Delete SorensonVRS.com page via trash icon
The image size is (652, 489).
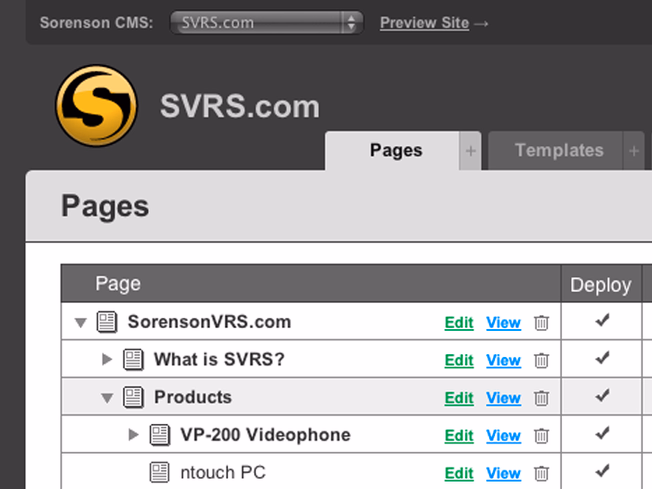pos(541,323)
